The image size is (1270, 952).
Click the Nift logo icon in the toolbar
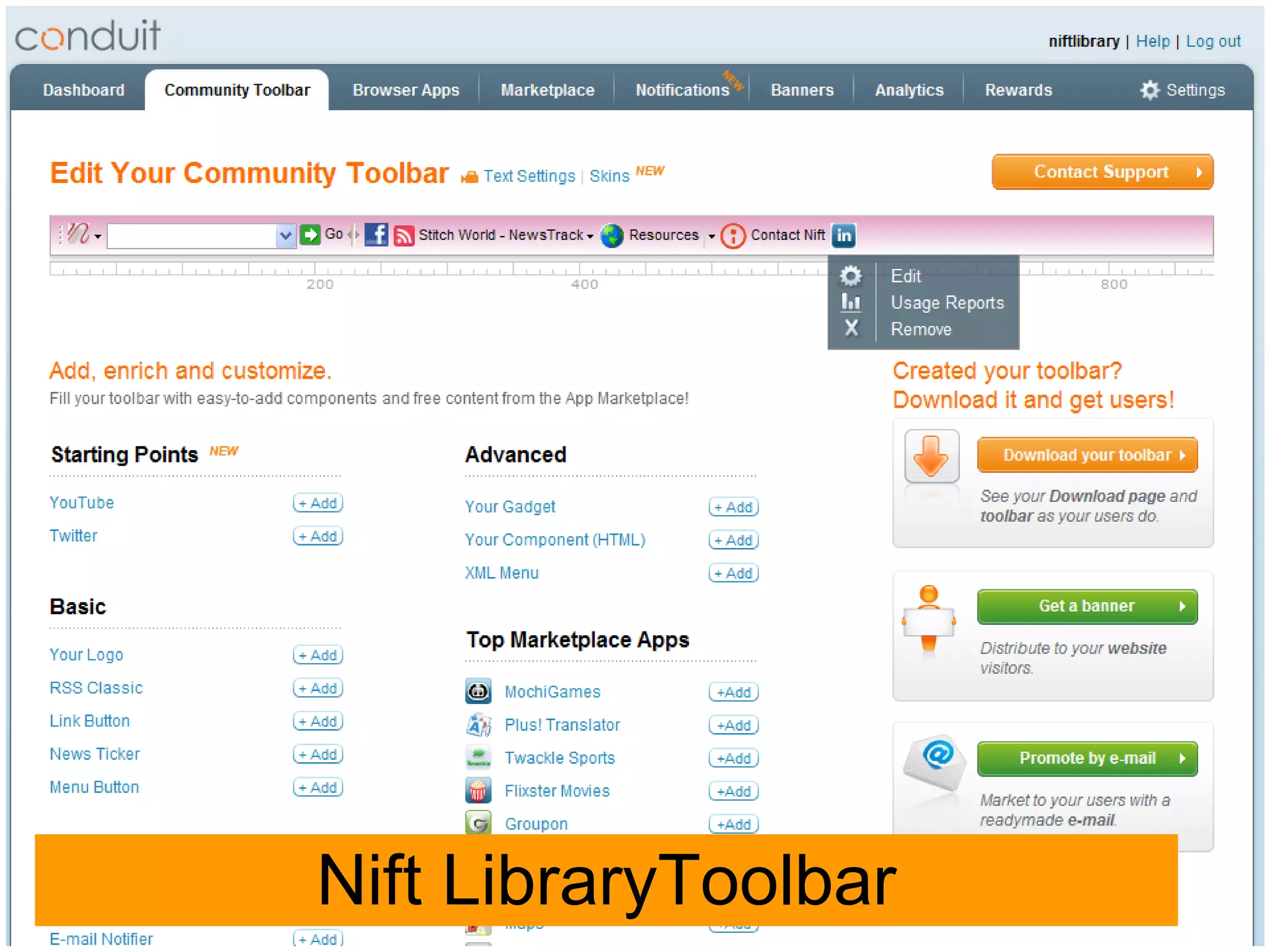coord(79,234)
